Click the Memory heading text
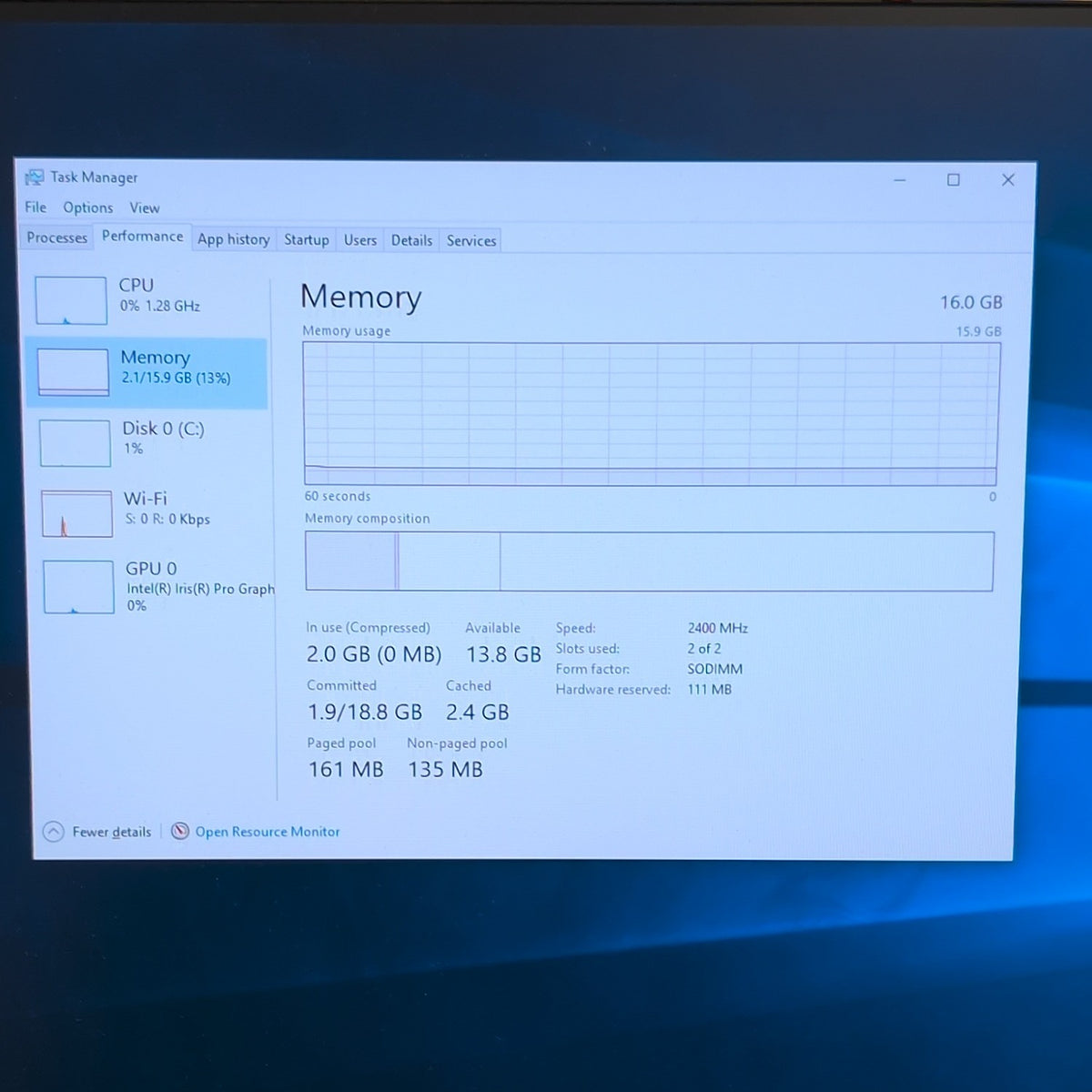 pyautogui.click(x=361, y=297)
